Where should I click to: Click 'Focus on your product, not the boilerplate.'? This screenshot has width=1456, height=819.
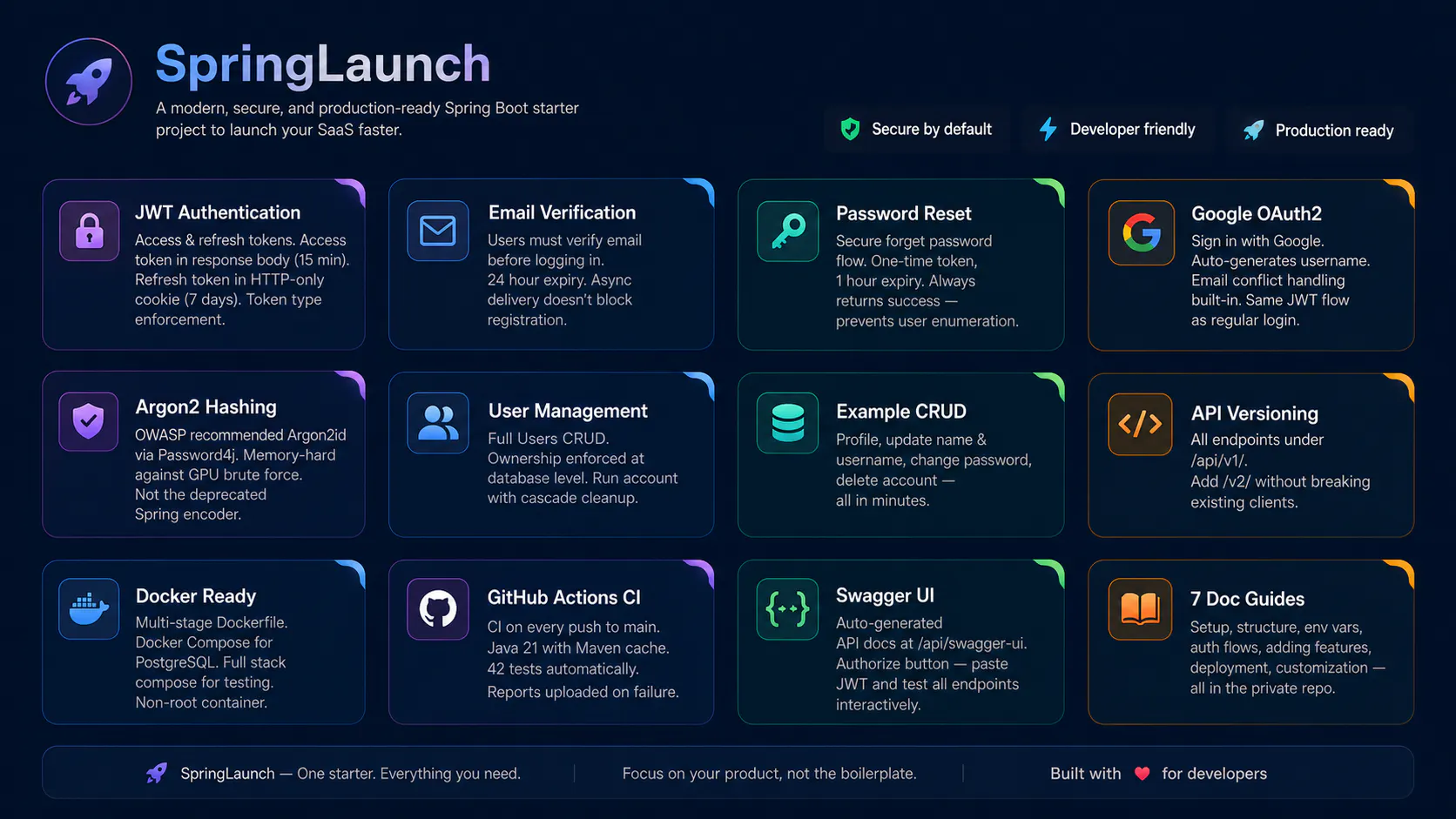(770, 774)
